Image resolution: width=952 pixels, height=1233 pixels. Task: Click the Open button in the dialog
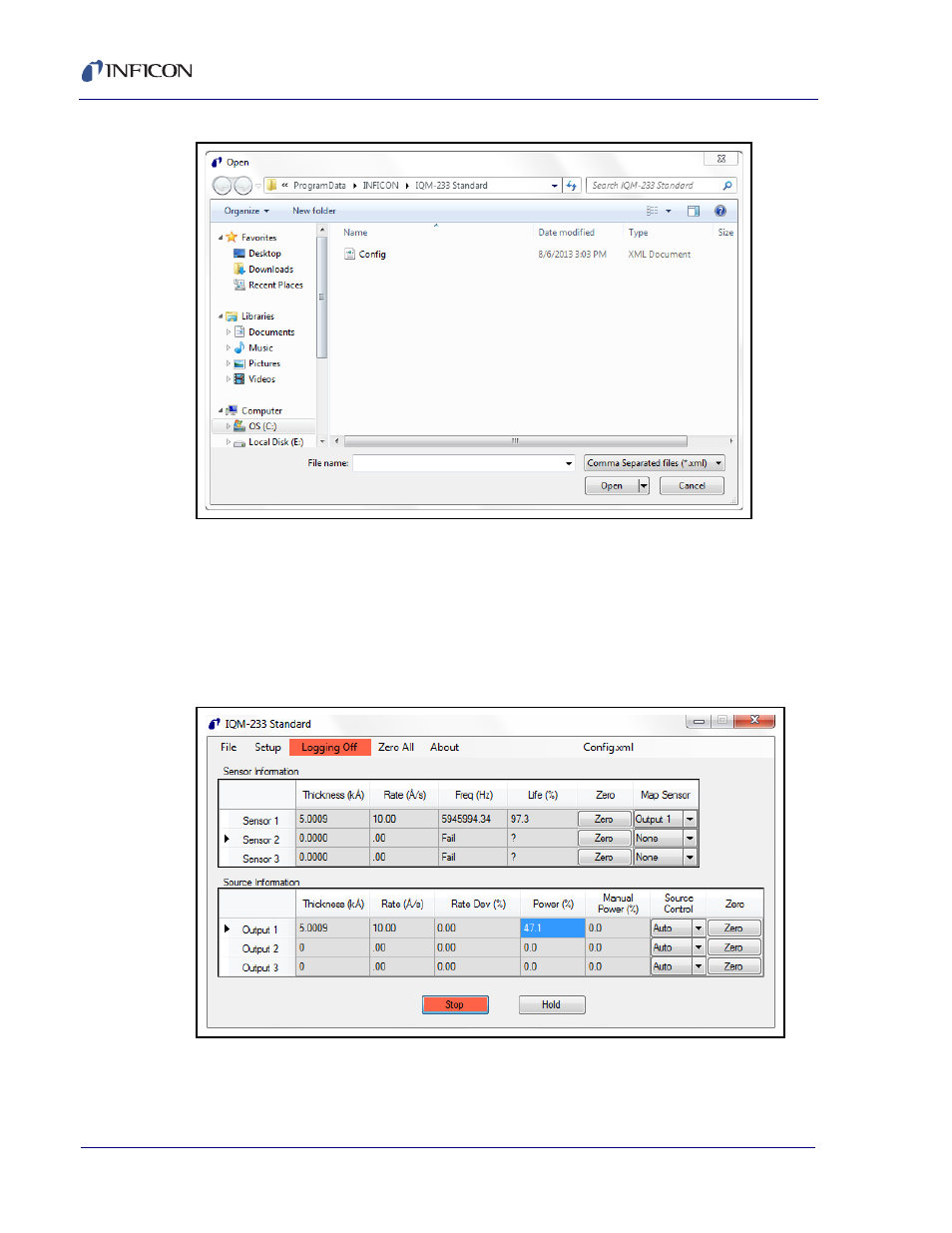click(611, 486)
